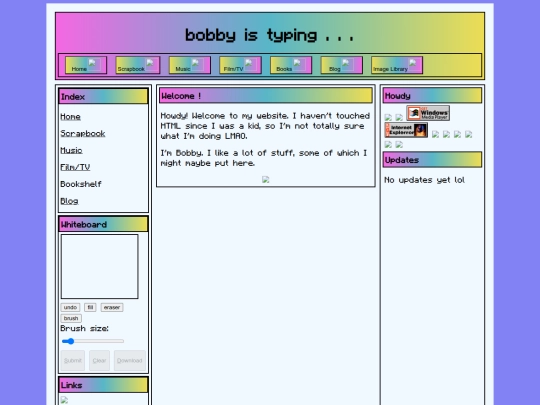Open the Blog navigation button
This screenshot has width=540, height=405.
[x=342, y=65]
